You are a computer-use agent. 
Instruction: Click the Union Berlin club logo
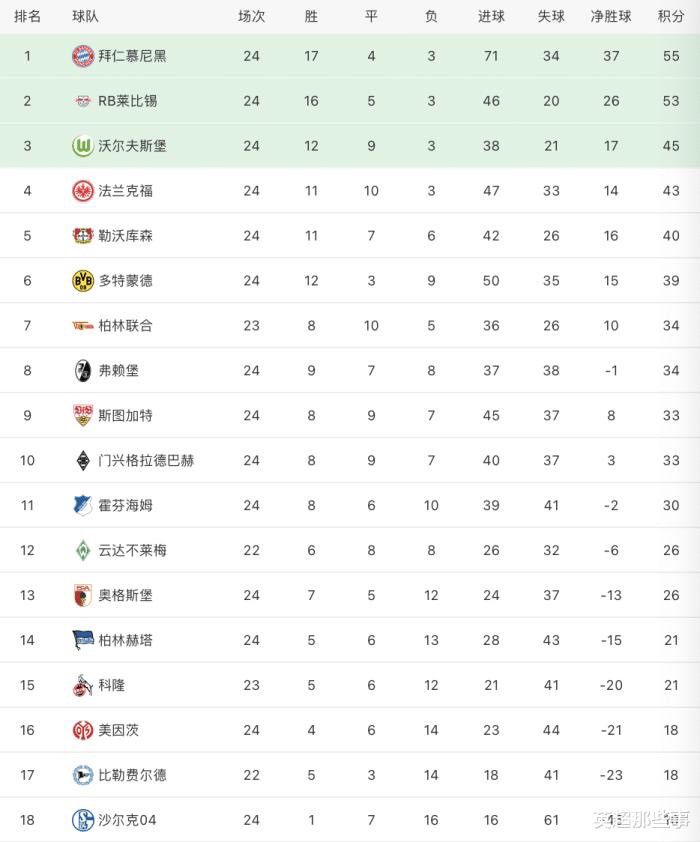pyautogui.click(x=83, y=326)
